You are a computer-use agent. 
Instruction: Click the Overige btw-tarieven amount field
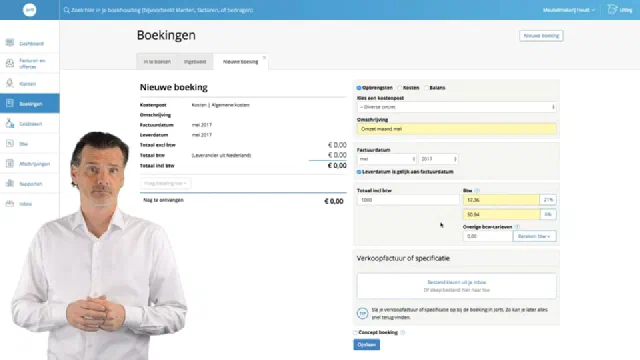tap(488, 236)
